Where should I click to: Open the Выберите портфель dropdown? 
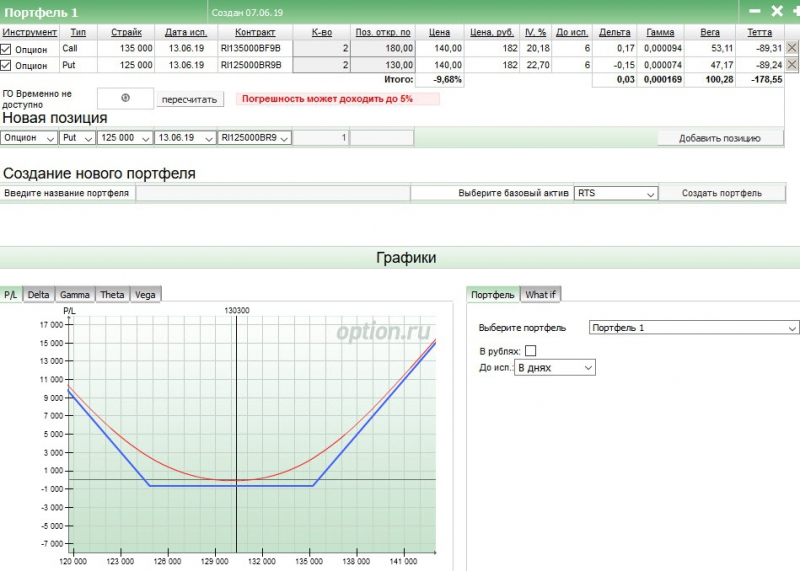pyautogui.click(x=693, y=328)
